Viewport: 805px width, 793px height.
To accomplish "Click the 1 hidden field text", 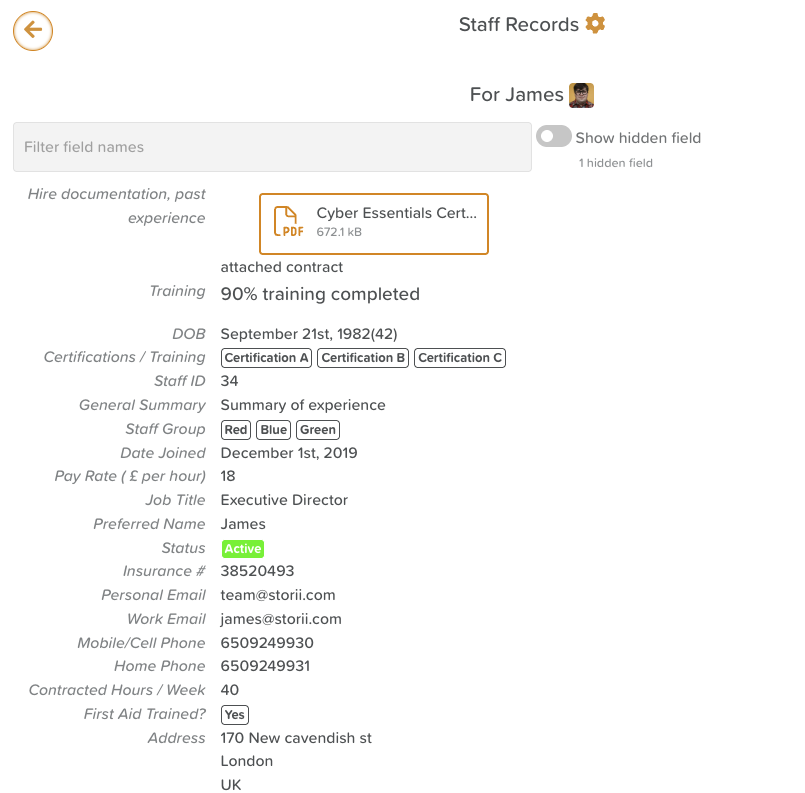I will [616, 163].
